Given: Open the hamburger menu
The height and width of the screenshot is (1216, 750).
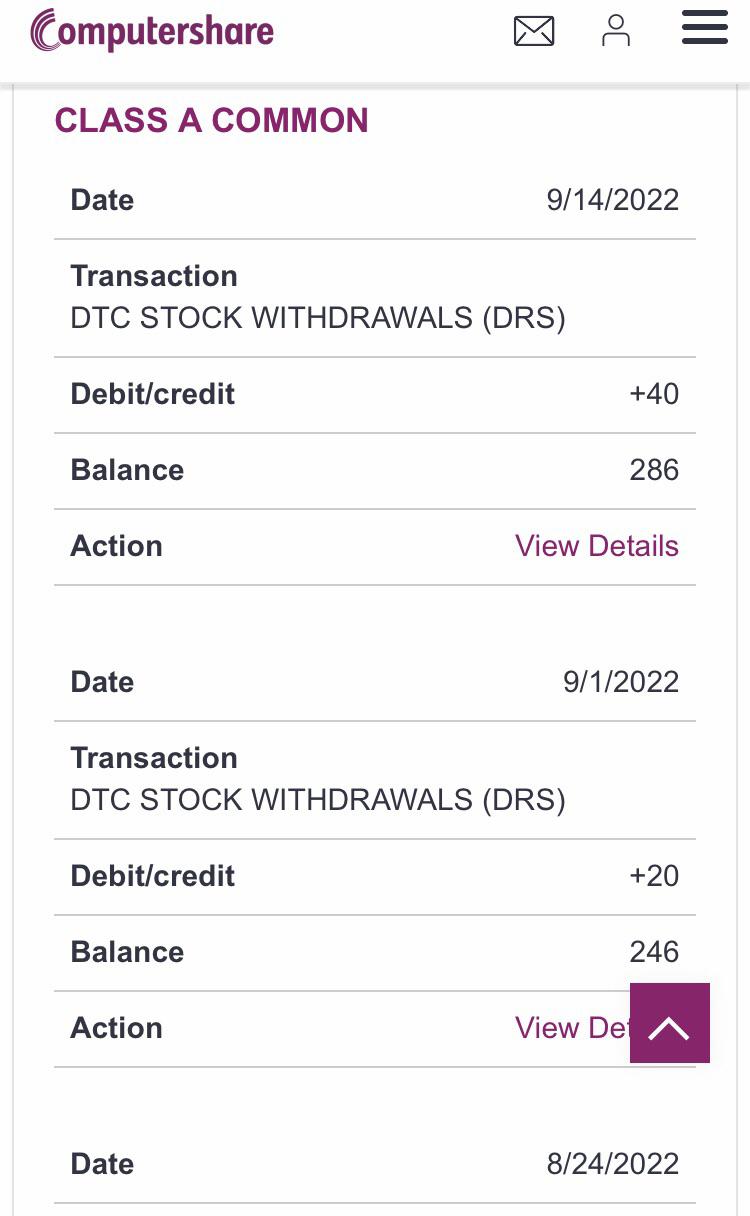Looking at the screenshot, I should click(x=705, y=28).
